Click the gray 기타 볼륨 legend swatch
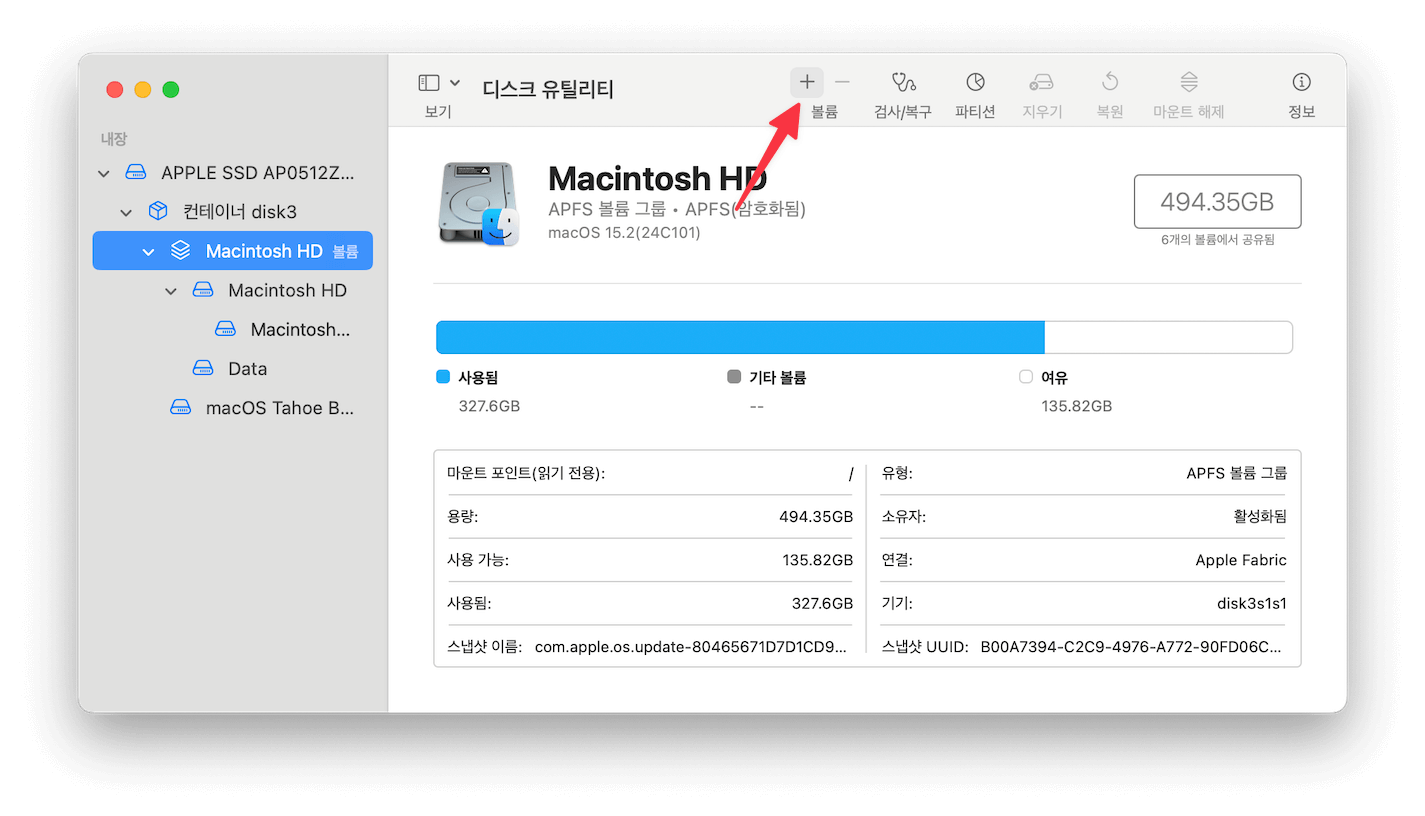The image size is (1425, 816). point(734,377)
